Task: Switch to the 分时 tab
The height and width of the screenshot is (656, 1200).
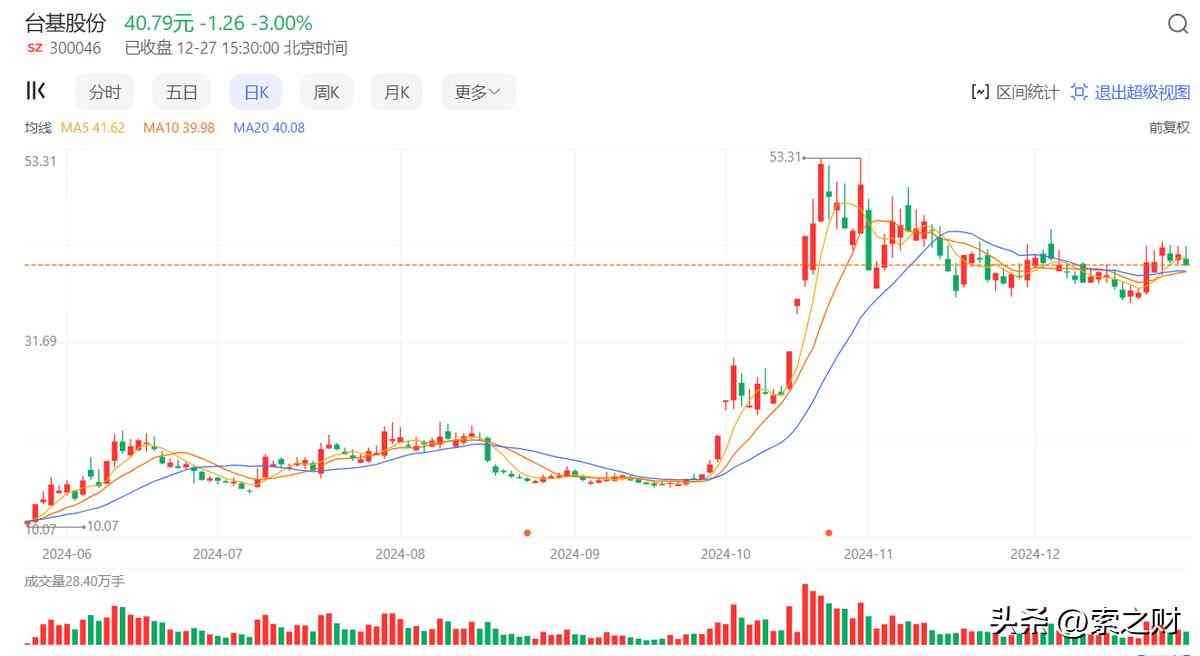Action: click(x=105, y=92)
